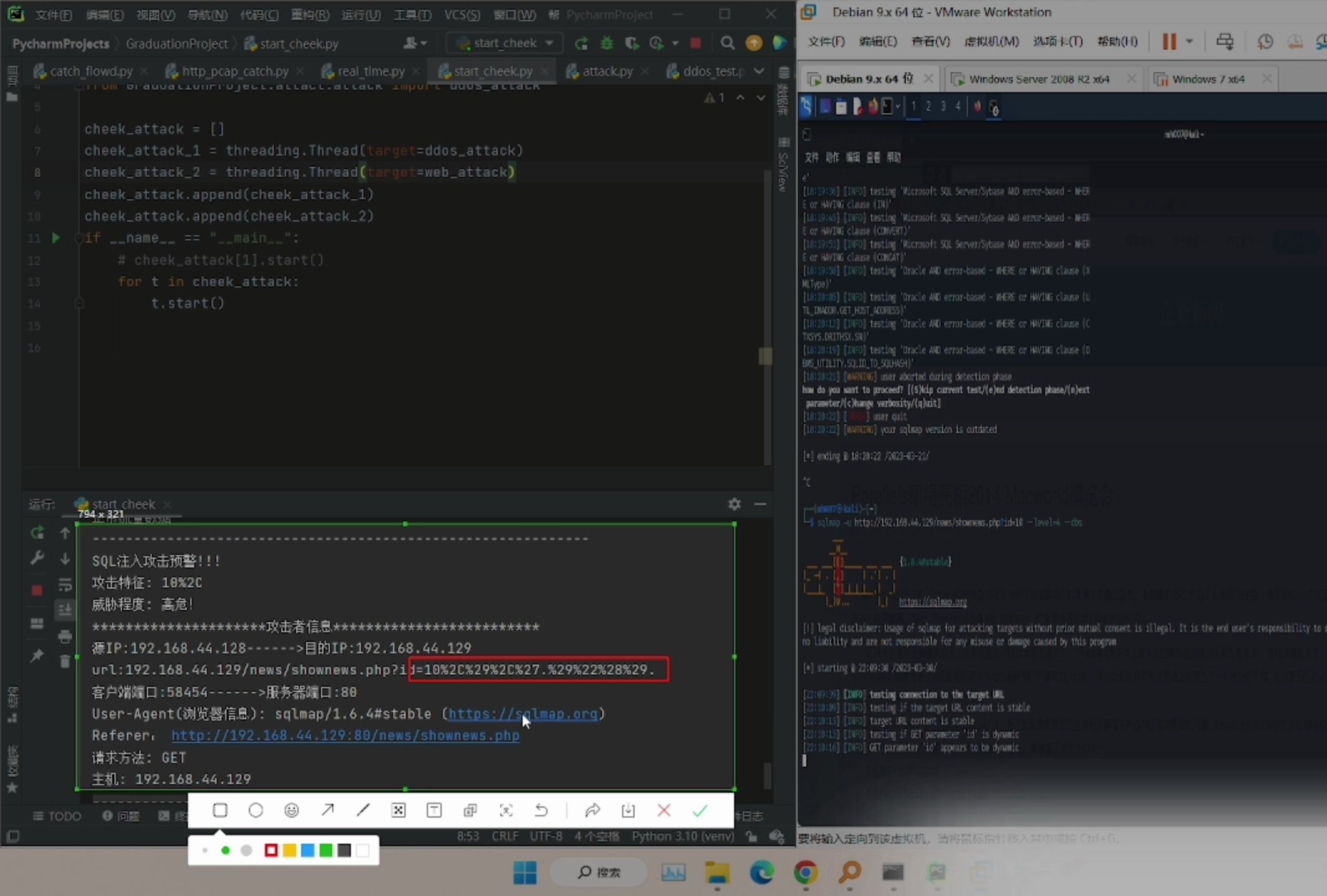Open the Windows Start menu on the taskbar

point(525,872)
